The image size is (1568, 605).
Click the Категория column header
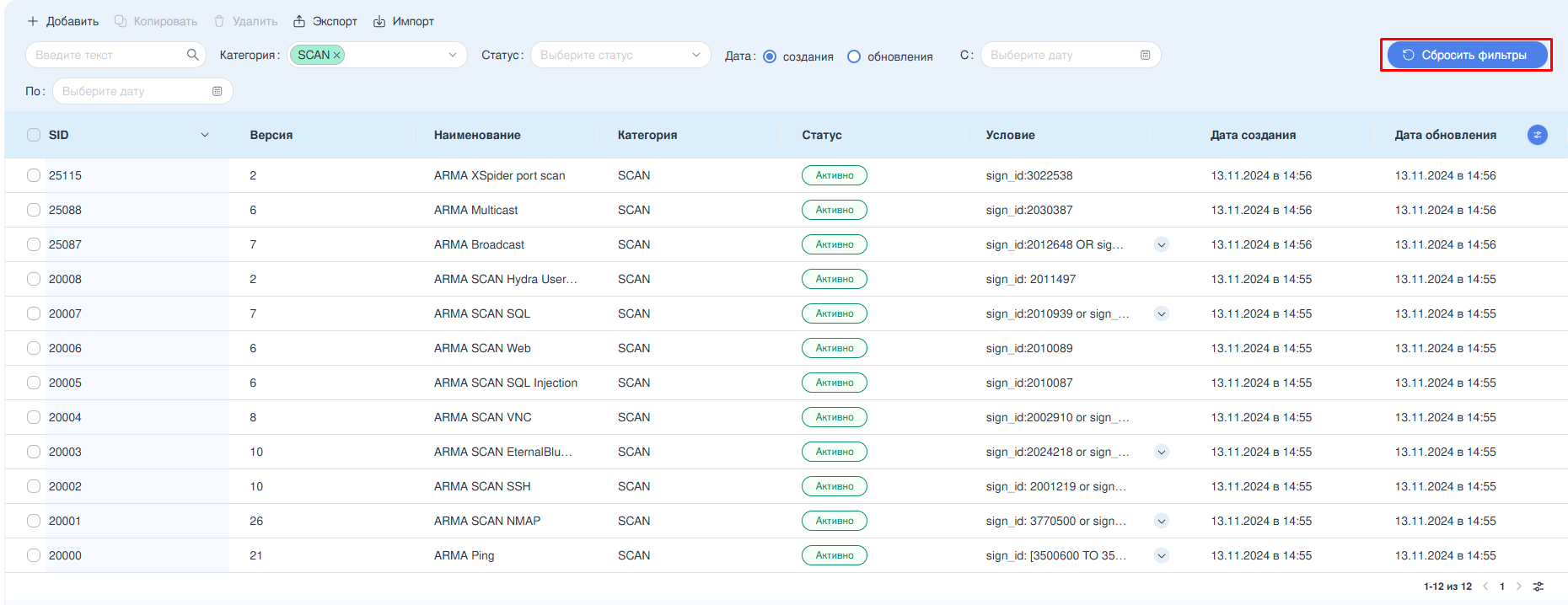point(647,135)
